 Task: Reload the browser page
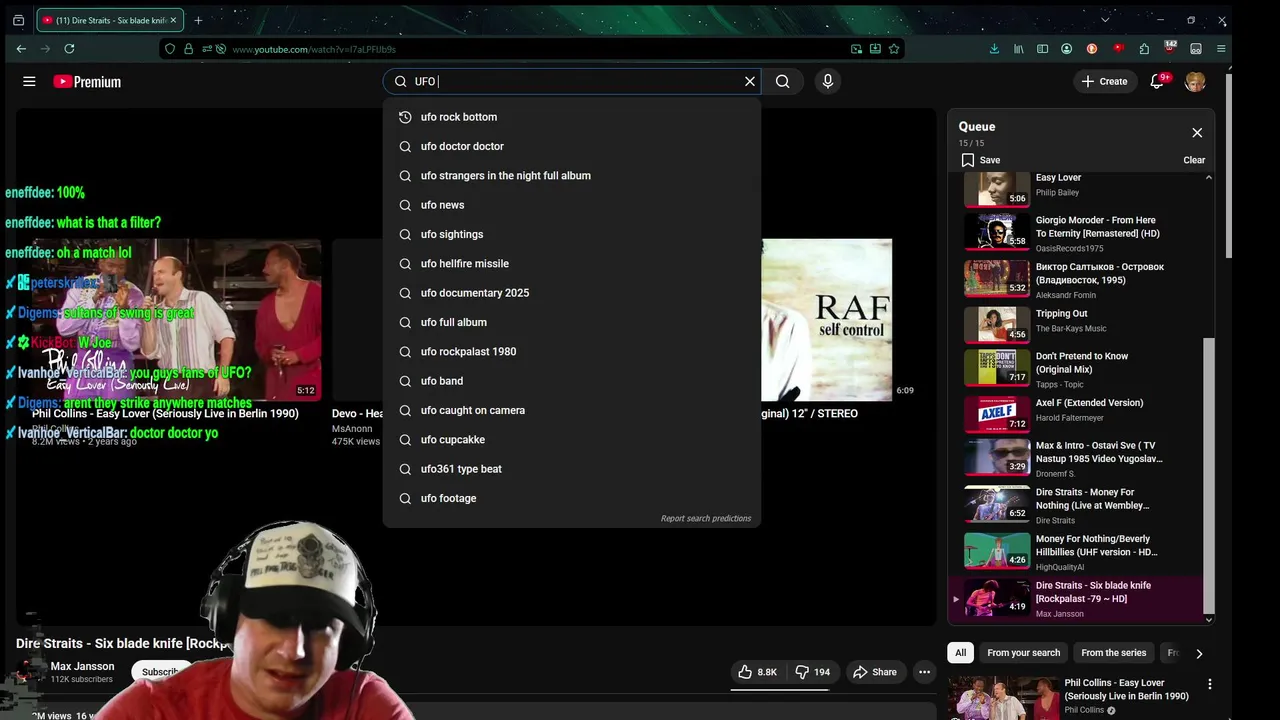coord(69,49)
